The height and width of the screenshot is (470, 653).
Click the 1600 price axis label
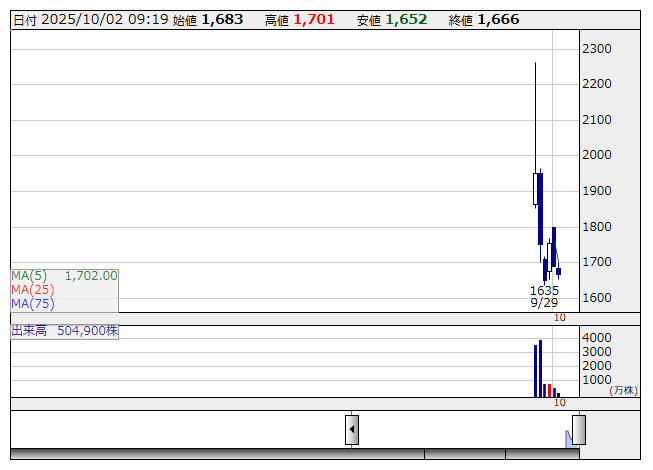point(597,298)
